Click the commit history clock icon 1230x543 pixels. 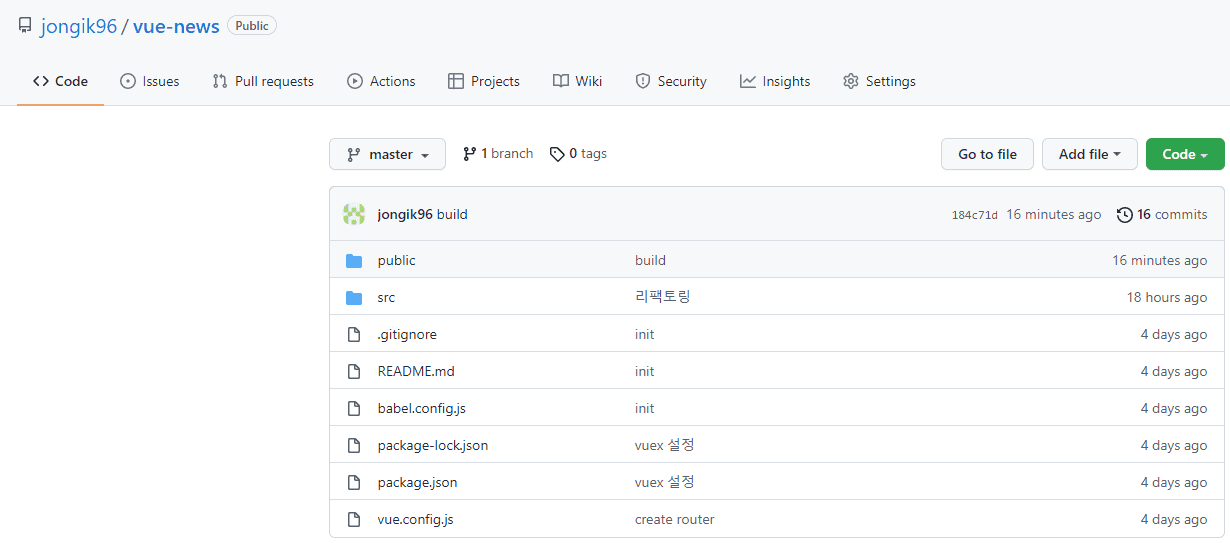click(1125, 214)
